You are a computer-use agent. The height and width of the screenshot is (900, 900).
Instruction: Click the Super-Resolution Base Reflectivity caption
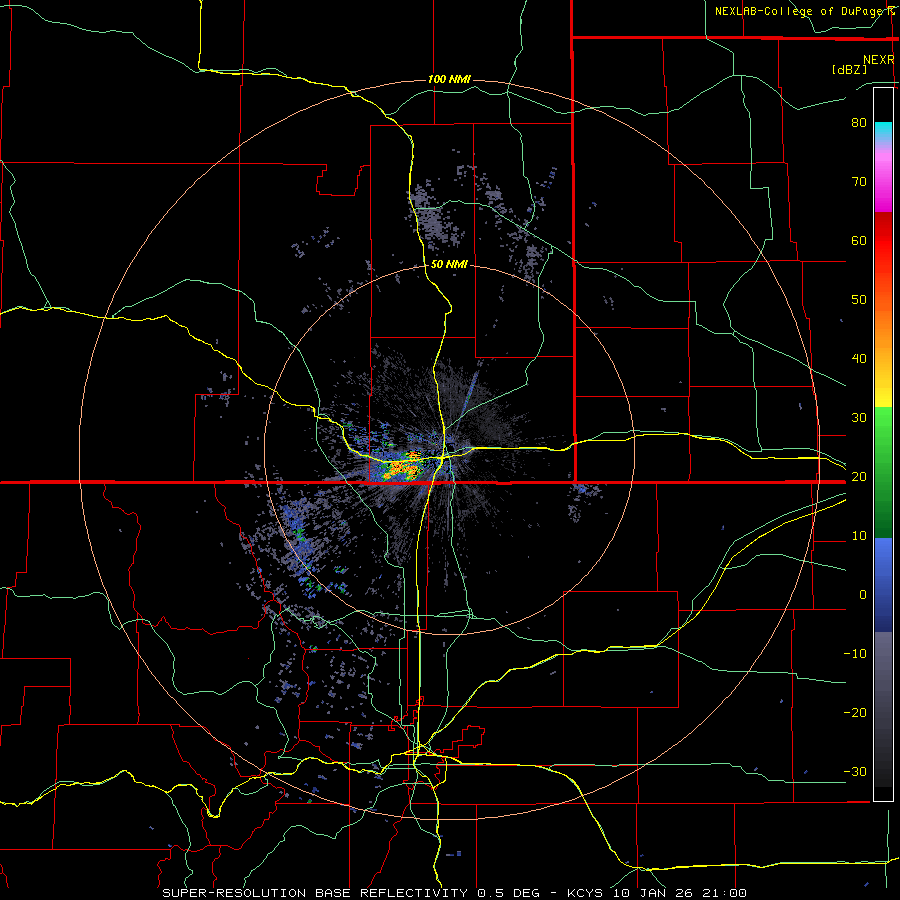point(455,893)
